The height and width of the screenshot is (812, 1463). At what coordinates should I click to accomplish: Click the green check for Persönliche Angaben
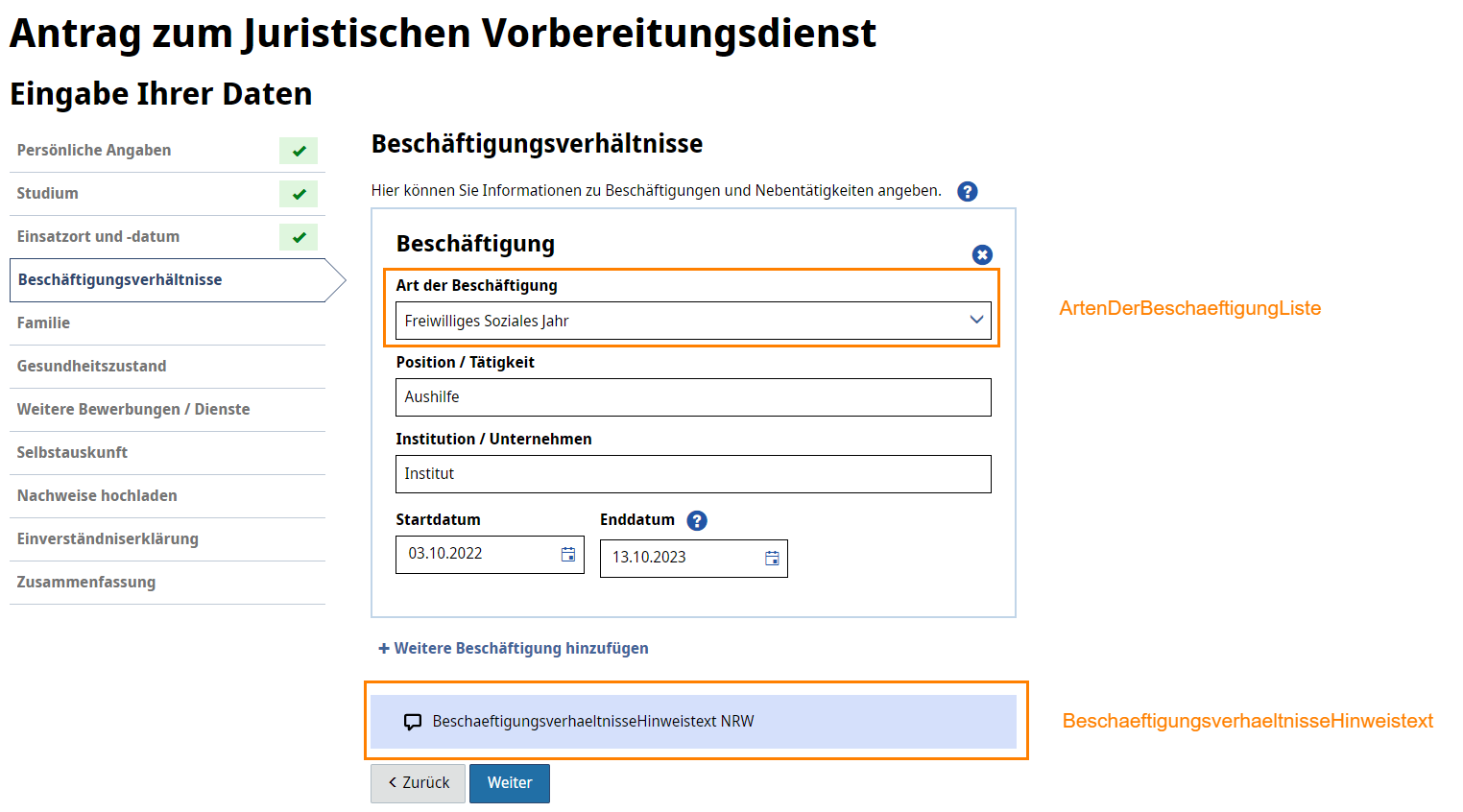[299, 151]
